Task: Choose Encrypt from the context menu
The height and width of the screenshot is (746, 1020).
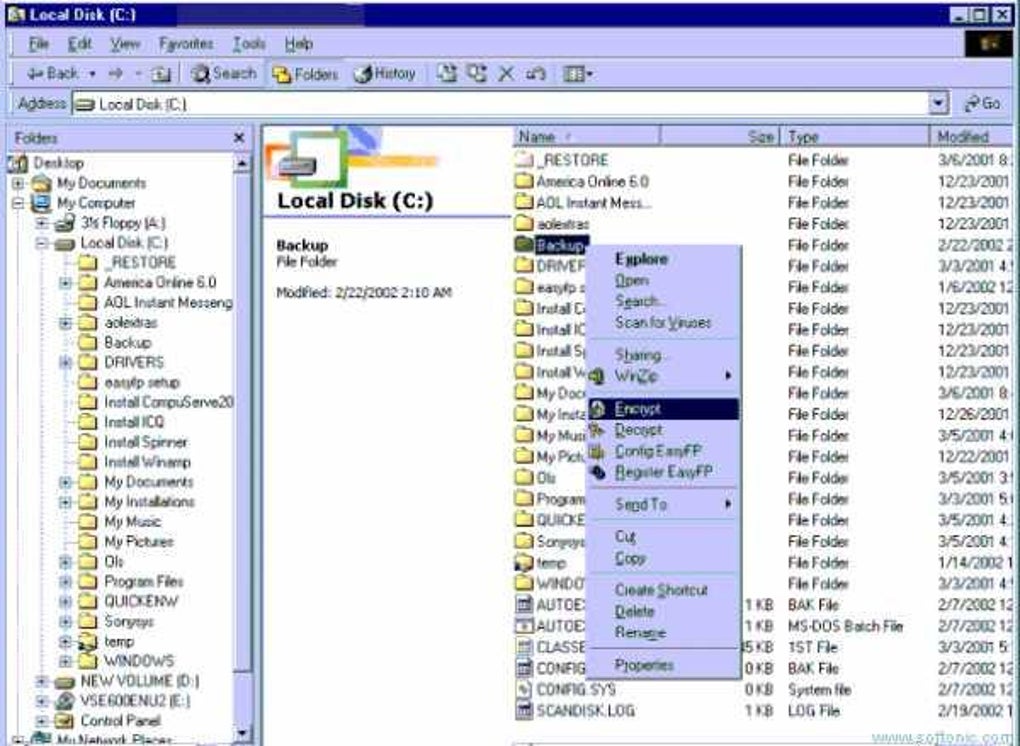Action: tap(638, 409)
